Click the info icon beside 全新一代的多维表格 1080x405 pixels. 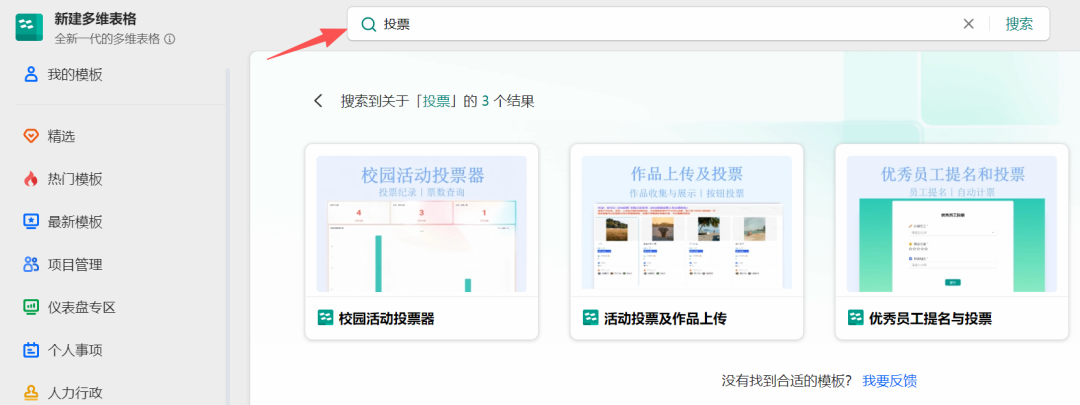point(169,39)
